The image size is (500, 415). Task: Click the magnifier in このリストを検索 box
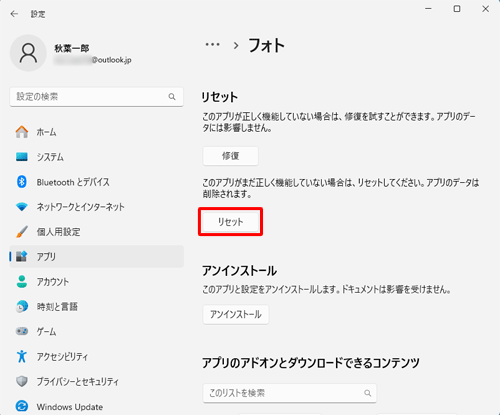(x=367, y=393)
